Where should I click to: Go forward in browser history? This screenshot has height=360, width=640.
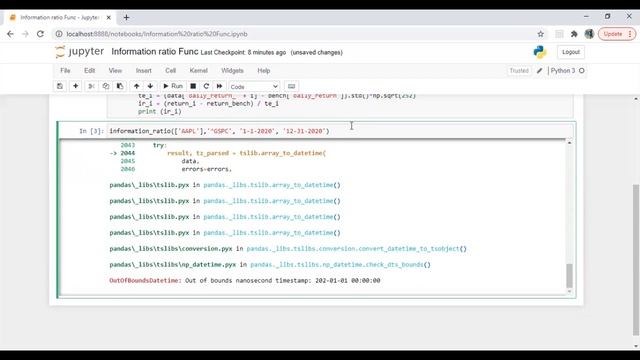[x=25, y=34]
